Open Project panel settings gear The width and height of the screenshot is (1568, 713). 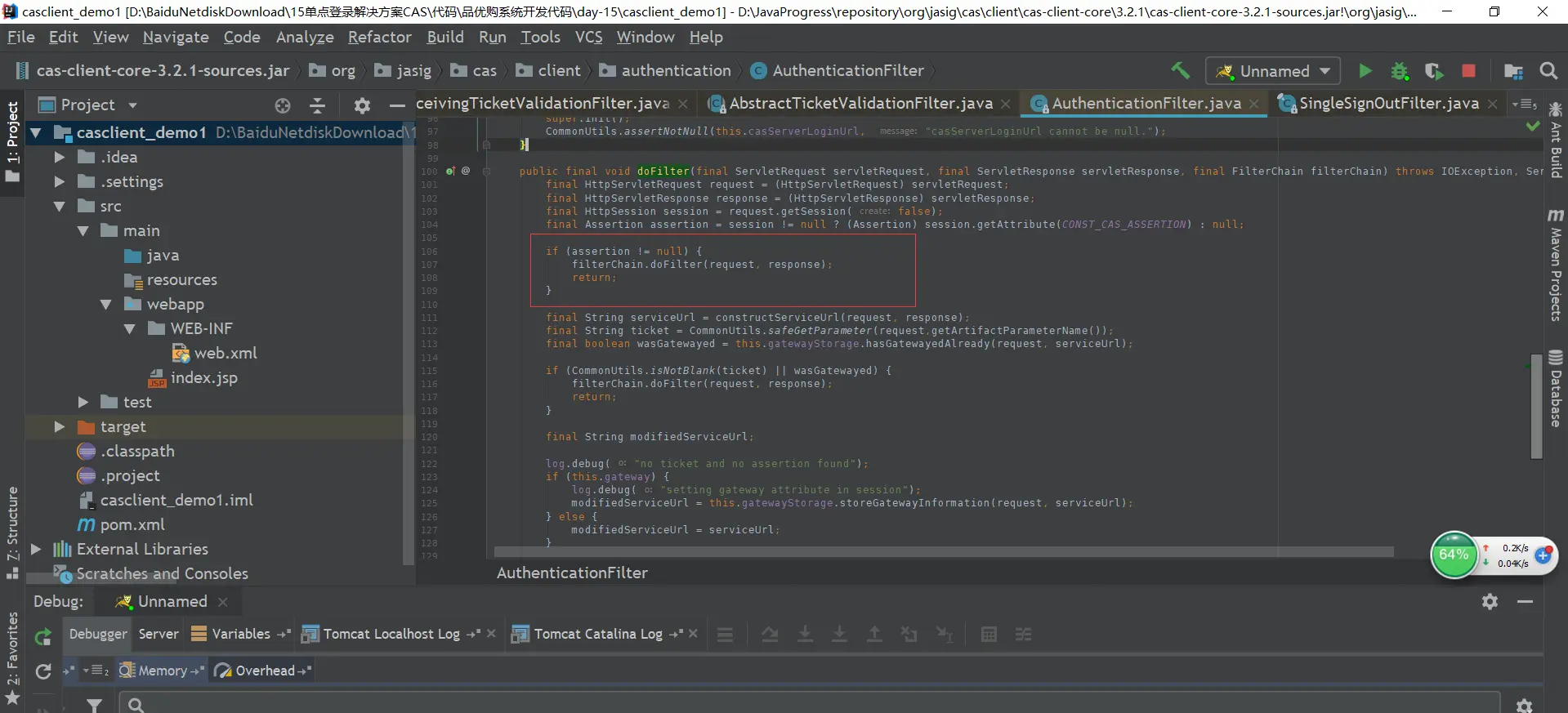(x=362, y=105)
